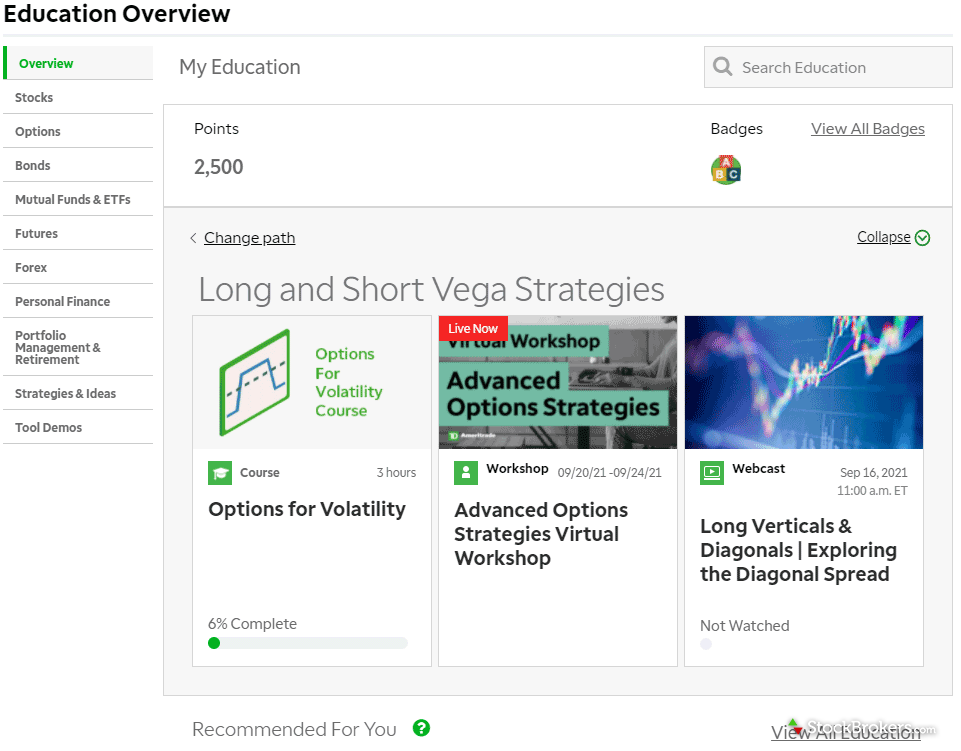This screenshot has height=751, width=961.
Task: Click the Options for Volatility progress bar
Action: [308, 643]
